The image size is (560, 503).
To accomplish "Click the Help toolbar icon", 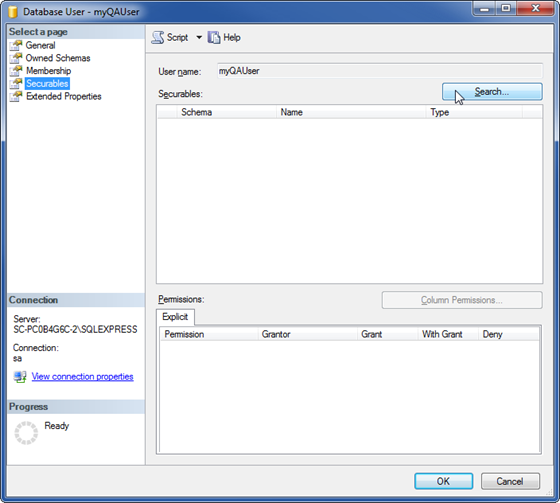I will click(x=214, y=38).
